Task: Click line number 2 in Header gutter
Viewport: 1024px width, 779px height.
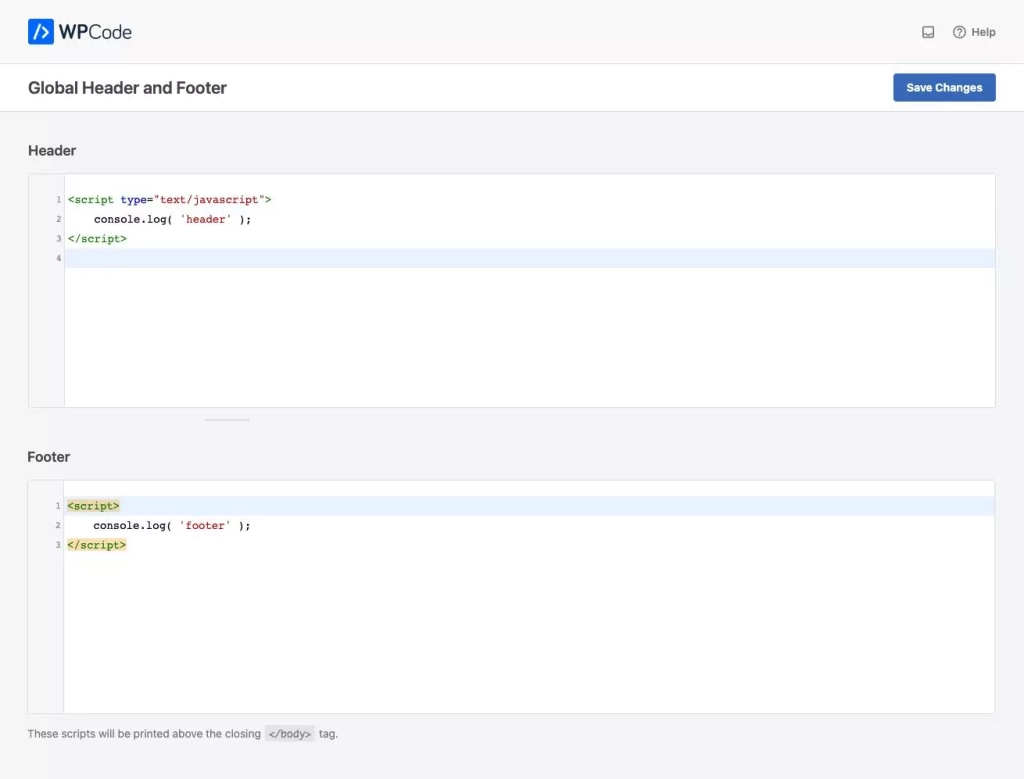Action: coord(58,219)
